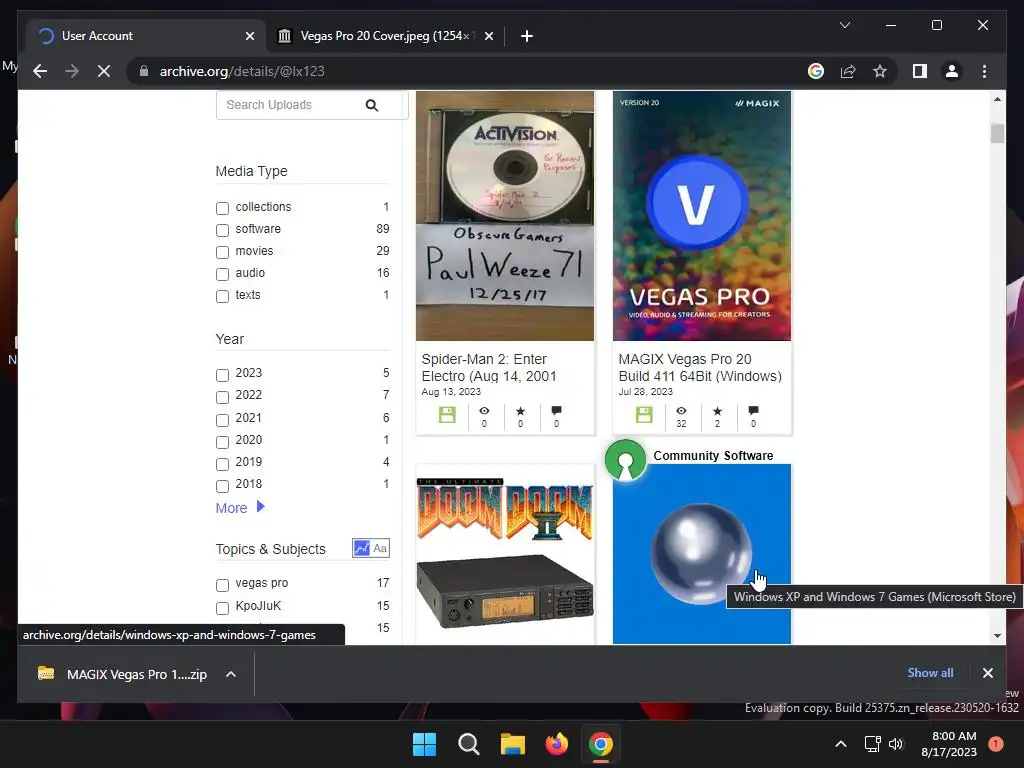
Task: Filter by year 2020
Action: coord(222,441)
